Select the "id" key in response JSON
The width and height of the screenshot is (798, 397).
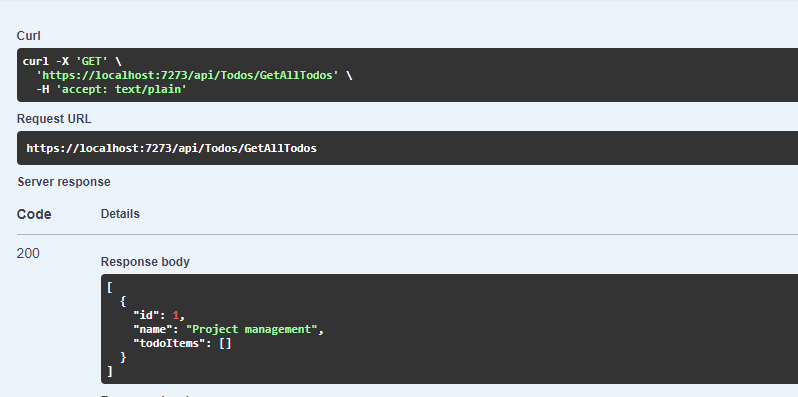tap(144, 316)
